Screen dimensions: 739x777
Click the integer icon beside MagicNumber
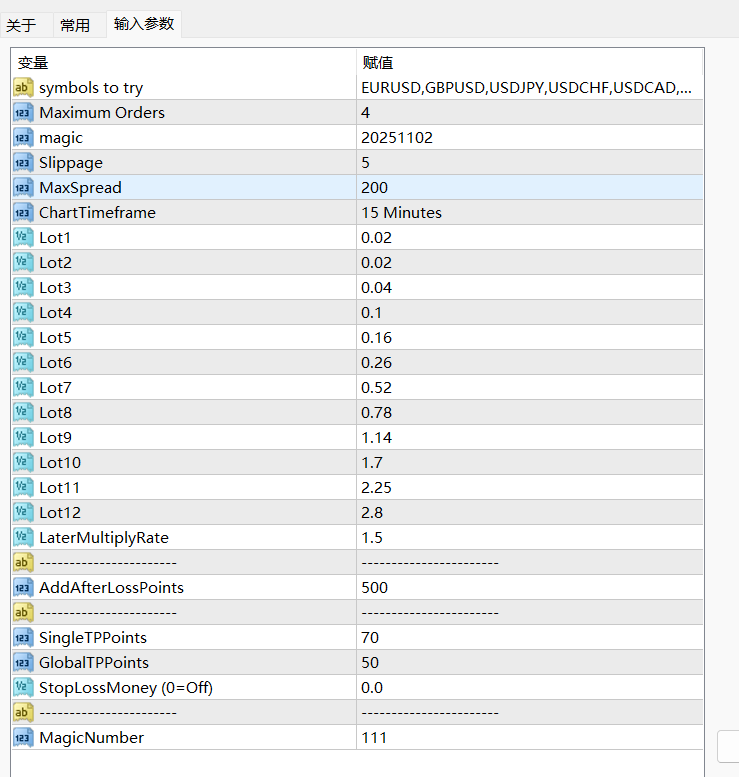23,737
